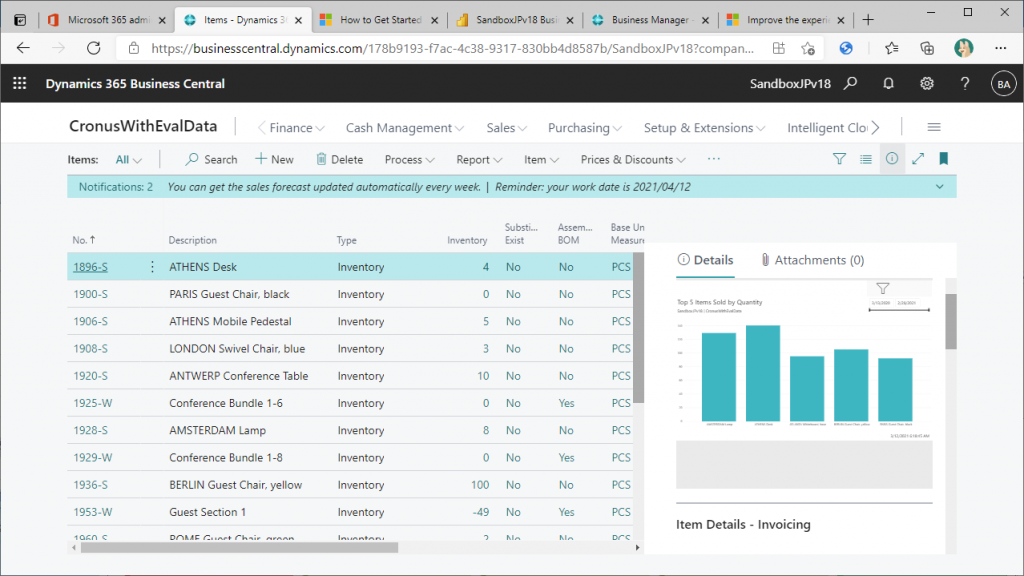This screenshot has height=576, width=1024.
Task: Show more actions with the ellipsis
Action: point(714,159)
